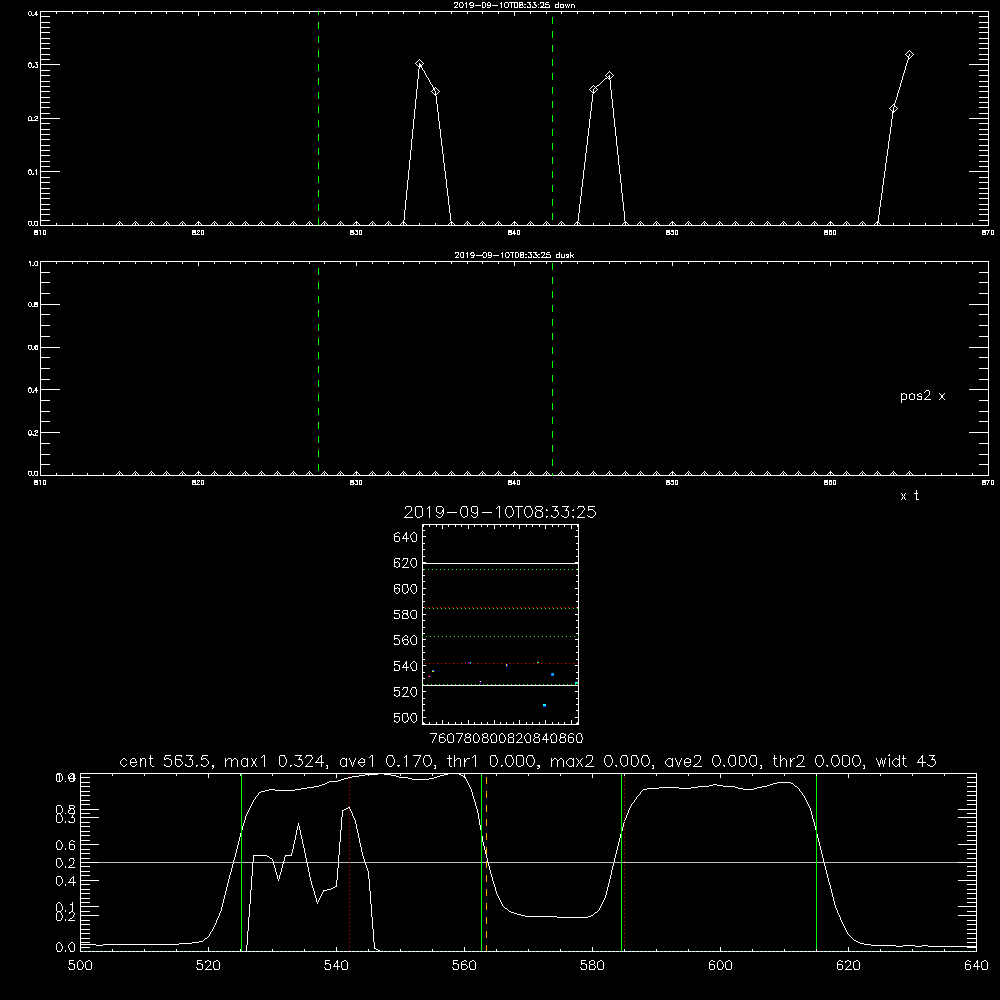1000x1000 pixels.
Task: Click x-axis label 500 on the bottom profile plot
Action: (80, 966)
